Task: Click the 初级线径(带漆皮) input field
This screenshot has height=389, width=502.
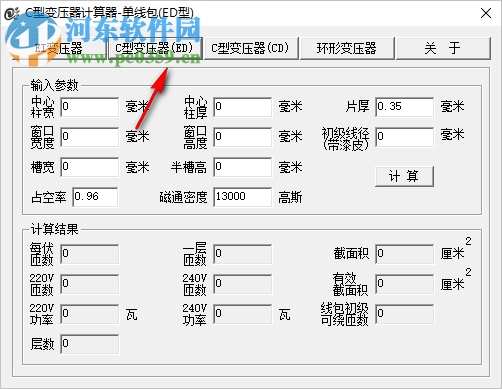Action: click(x=405, y=137)
